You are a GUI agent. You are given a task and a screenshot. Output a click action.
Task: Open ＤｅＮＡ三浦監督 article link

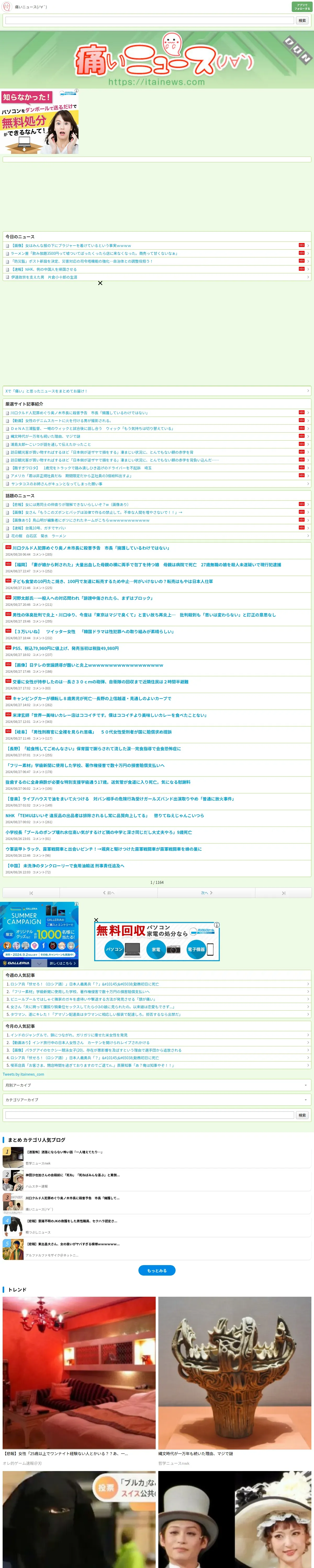pyautogui.click(x=92, y=429)
